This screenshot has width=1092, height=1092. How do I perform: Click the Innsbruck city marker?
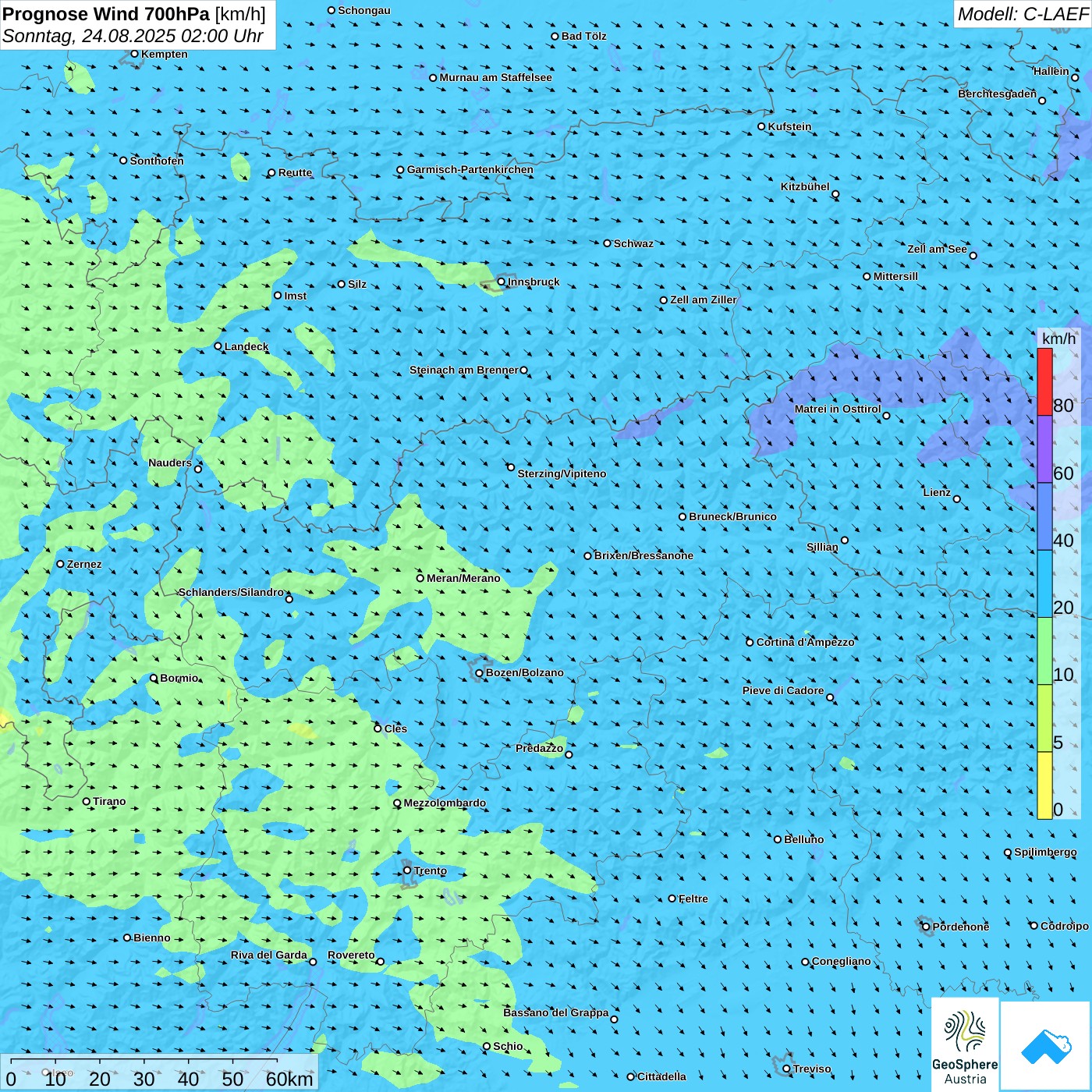pyautogui.click(x=501, y=282)
